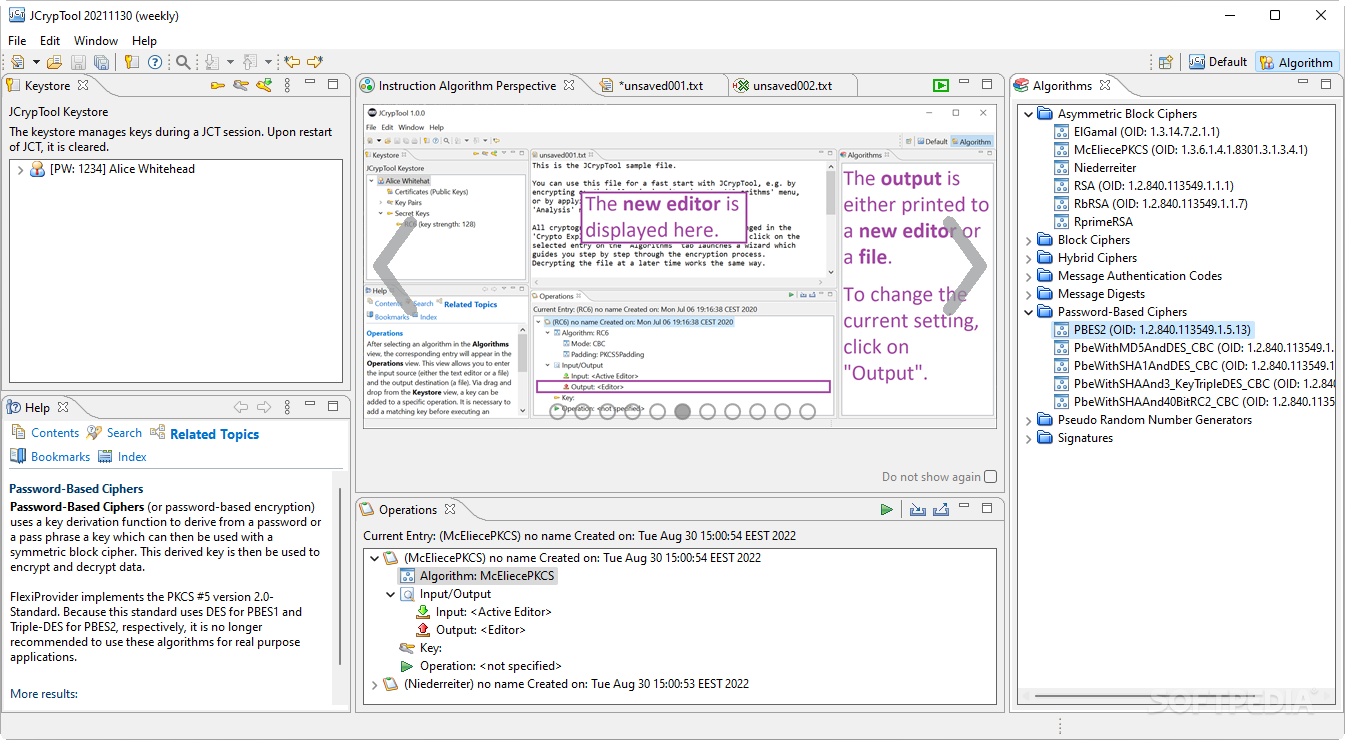This screenshot has height=740, width=1345.
Task: Select the last slide indicator dot
Action: [x=807, y=411]
